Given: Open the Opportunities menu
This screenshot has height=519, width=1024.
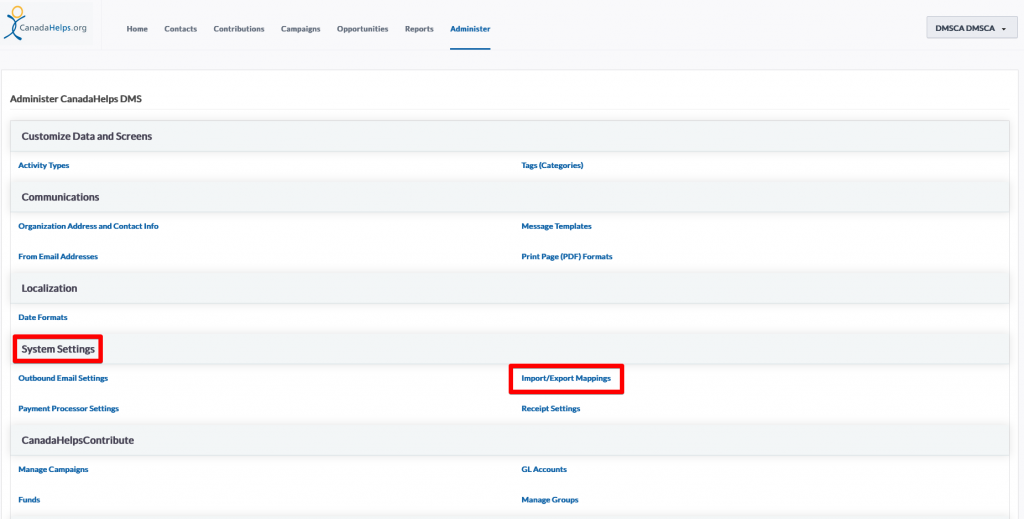Looking at the screenshot, I should [x=362, y=29].
